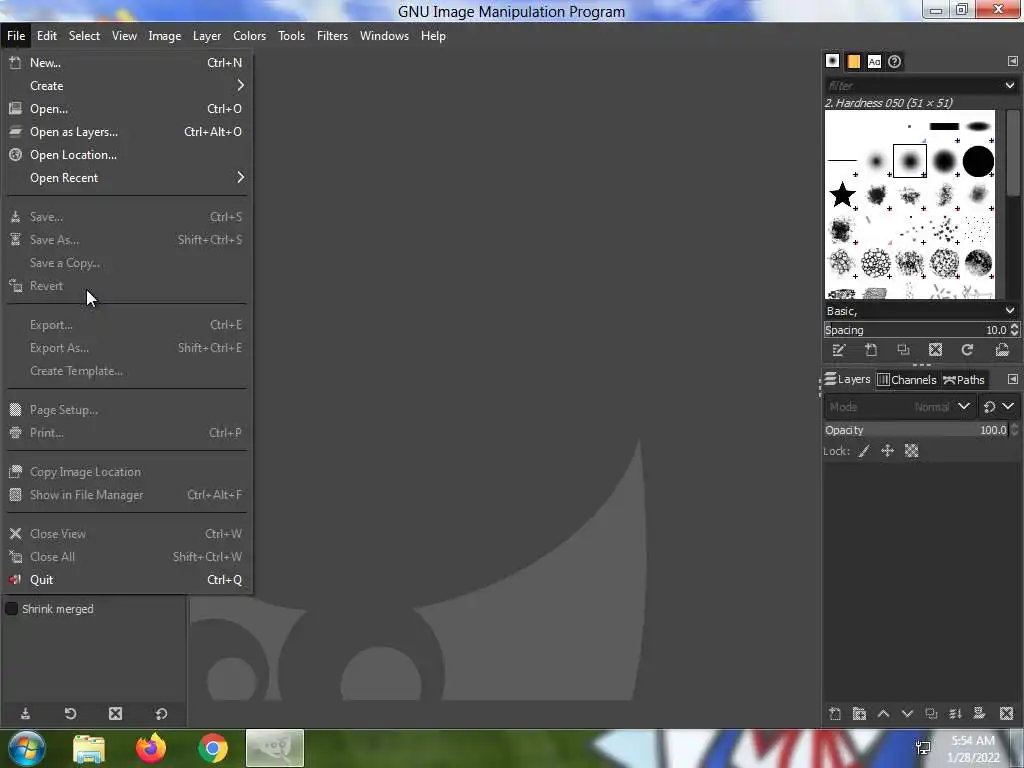
Task: Open the layer Mode dropdown
Action: [900, 406]
